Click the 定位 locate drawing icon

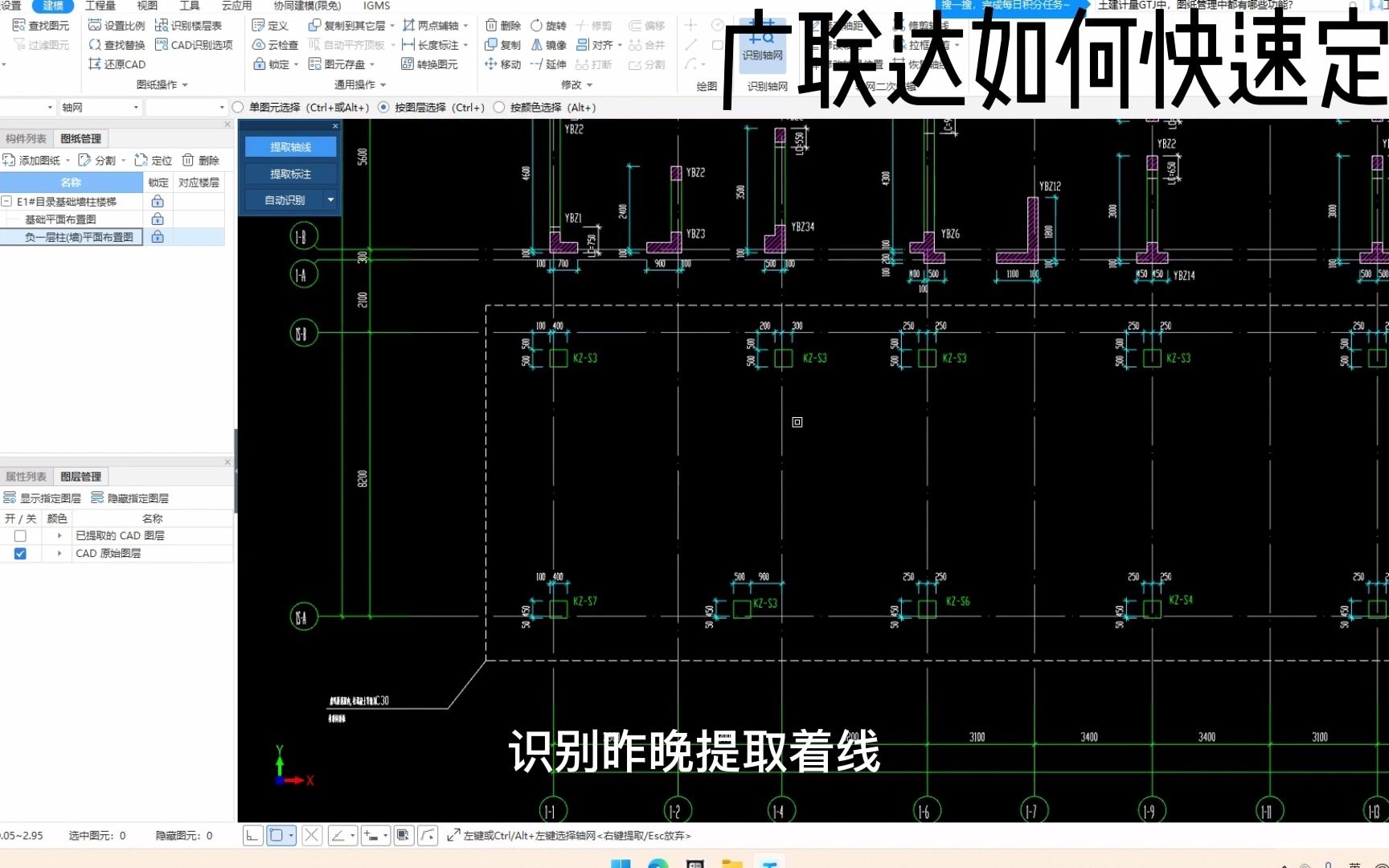click(x=141, y=160)
